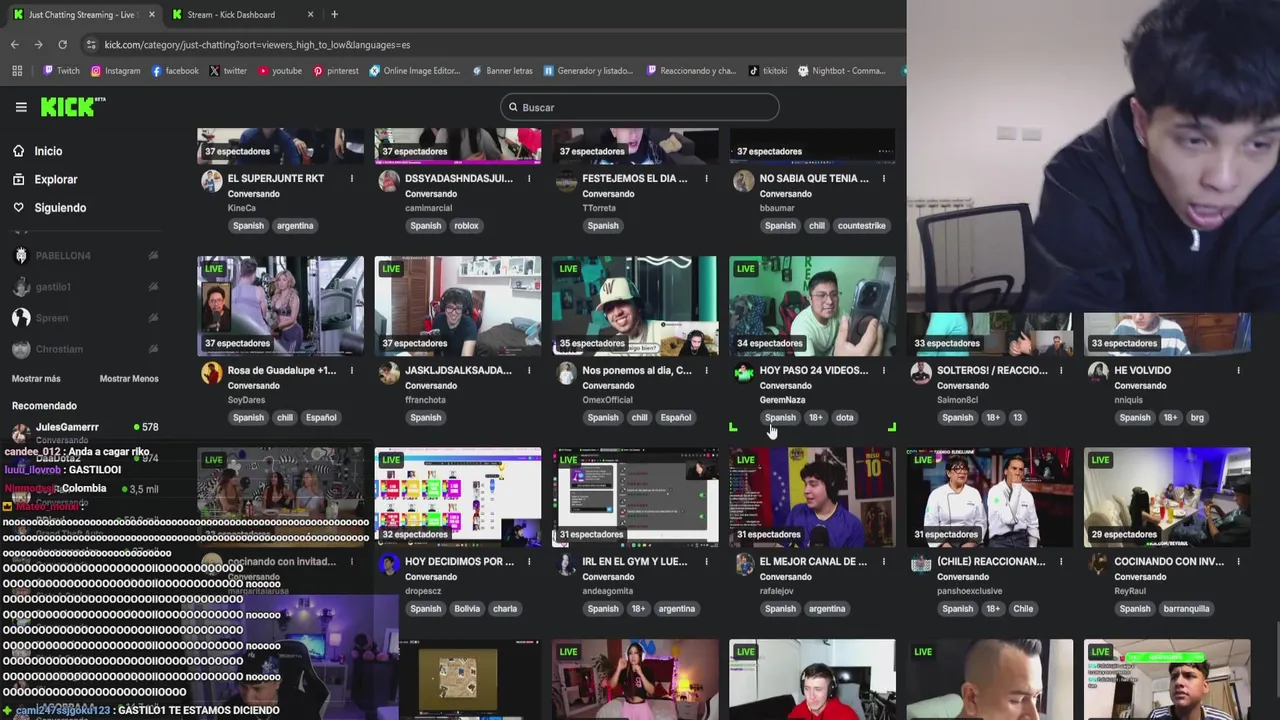Open OmexOfficial stream thumbnail
The image size is (1280, 720).
635,306
